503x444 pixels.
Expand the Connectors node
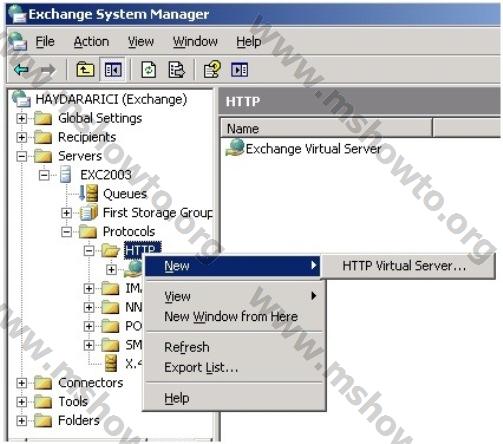[22, 383]
